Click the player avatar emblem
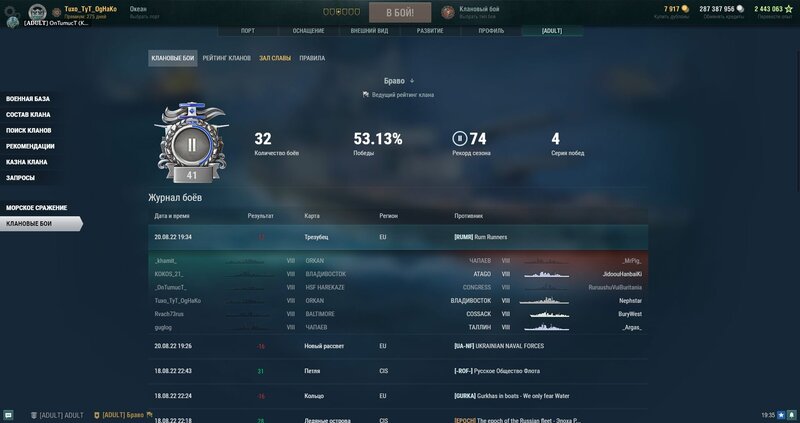The width and height of the screenshot is (800, 423). click(37, 12)
